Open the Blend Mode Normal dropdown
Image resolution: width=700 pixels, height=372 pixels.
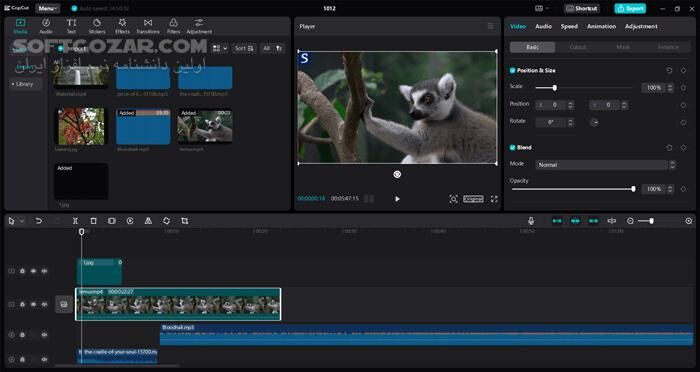pos(605,165)
